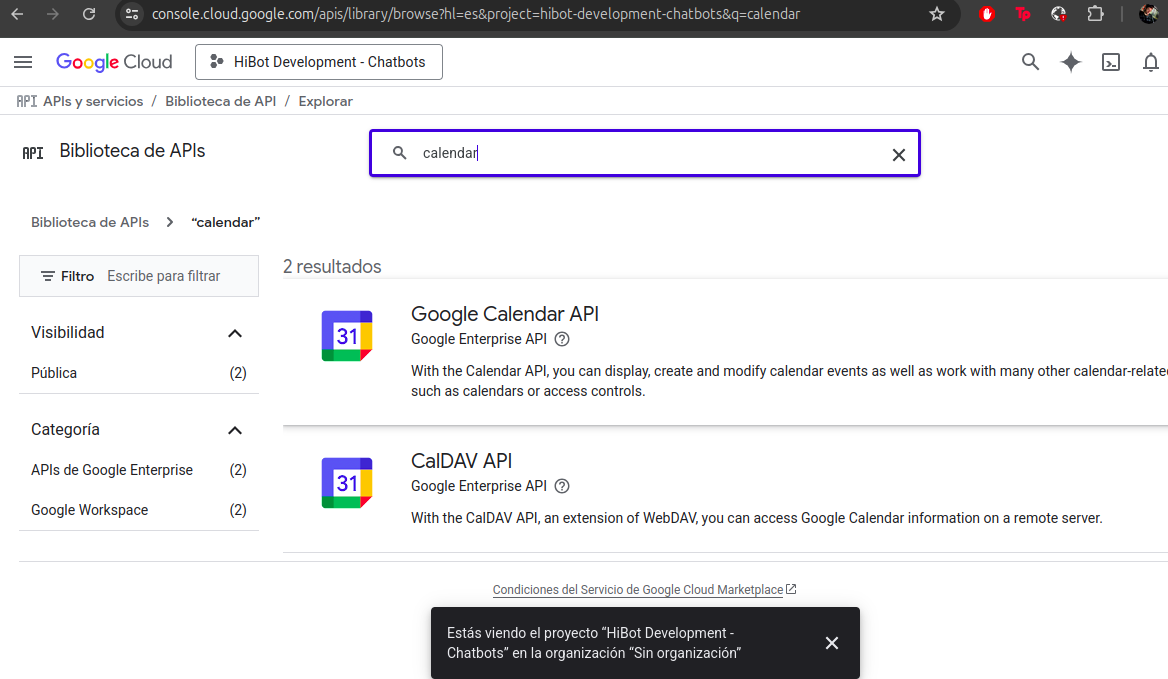Go to APIs y servicios breadcrumb
This screenshot has height=679, width=1168.
click(93, 101)
